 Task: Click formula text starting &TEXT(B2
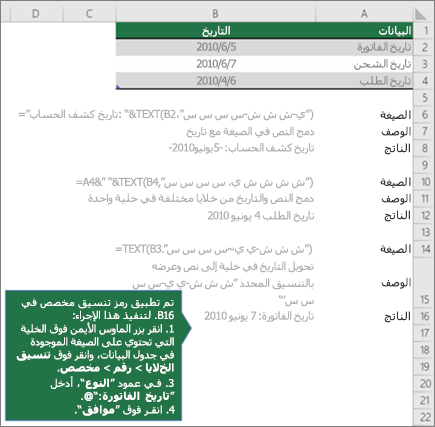point(166,115)
